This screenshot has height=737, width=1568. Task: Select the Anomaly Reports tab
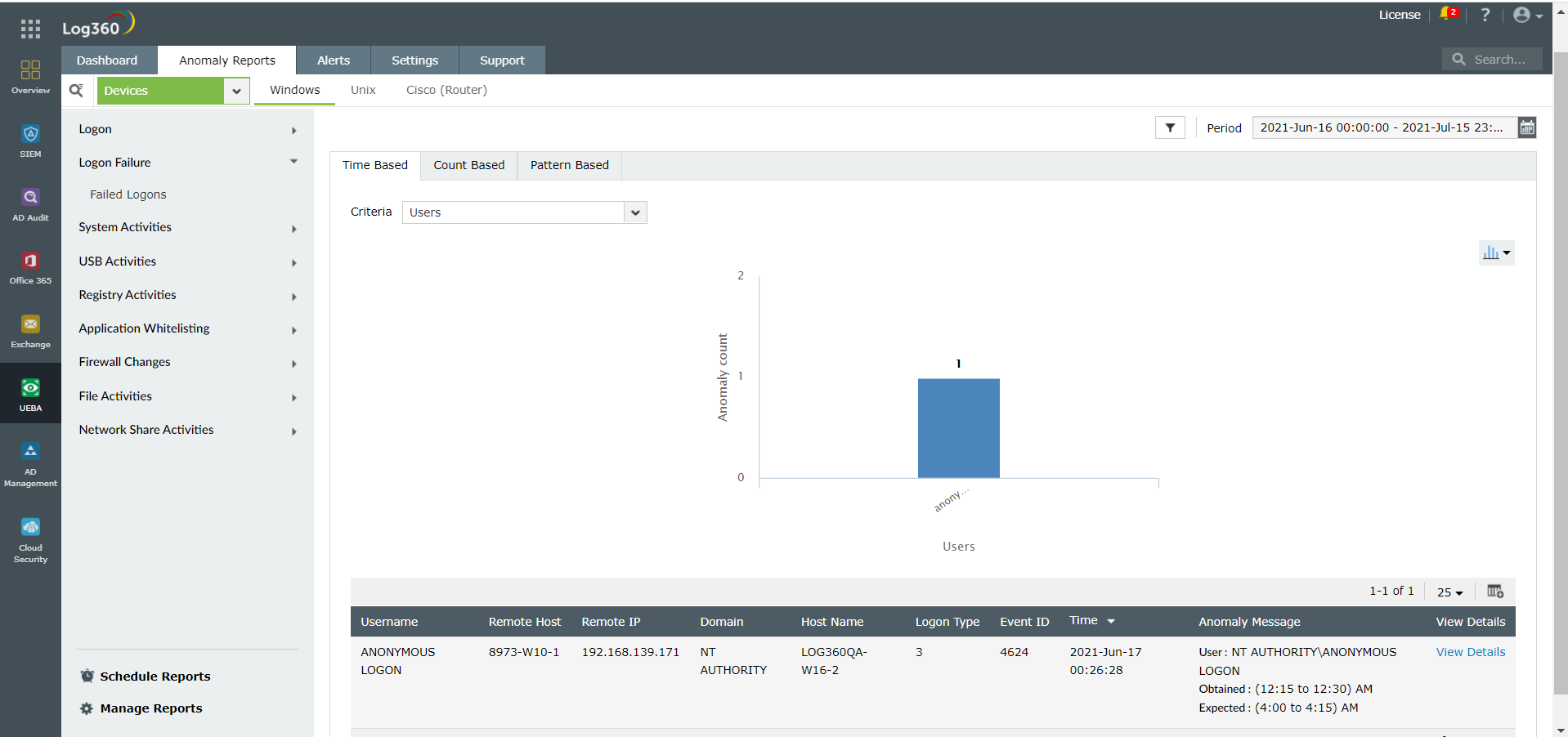pos(227,60)
